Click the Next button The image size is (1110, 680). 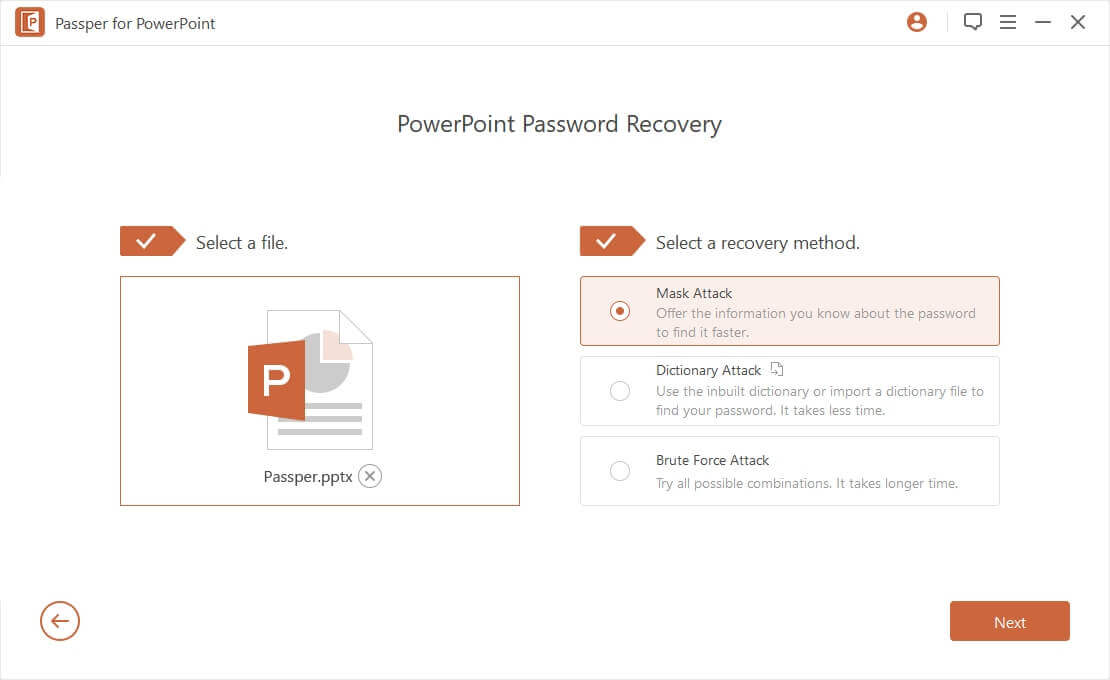[x=1009, y=621]
